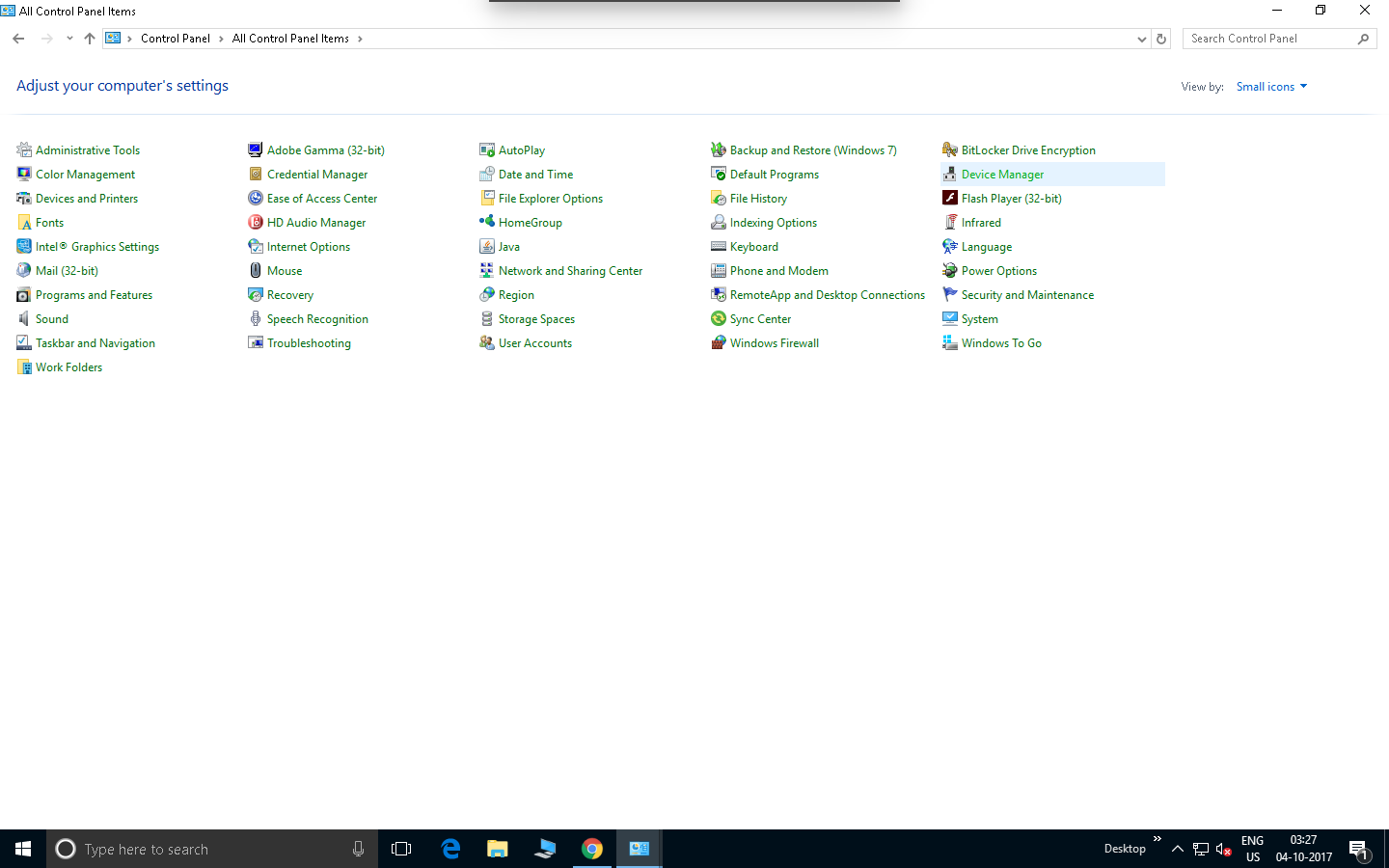
Task: Open the Device Manager link
Action: 1002,175
